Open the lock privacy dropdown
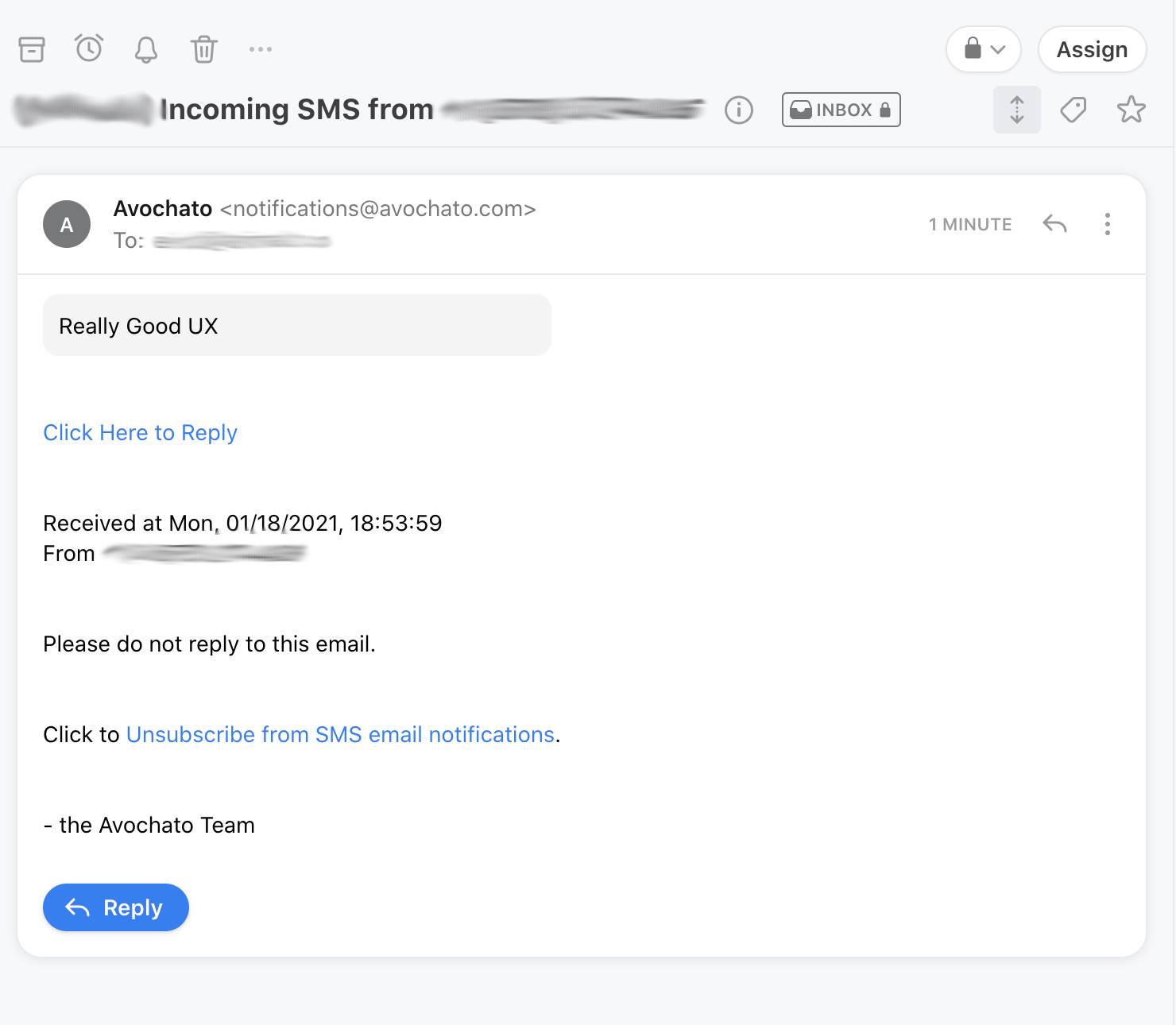This screenshot has height=1025, width=1176. coord(984,49)
